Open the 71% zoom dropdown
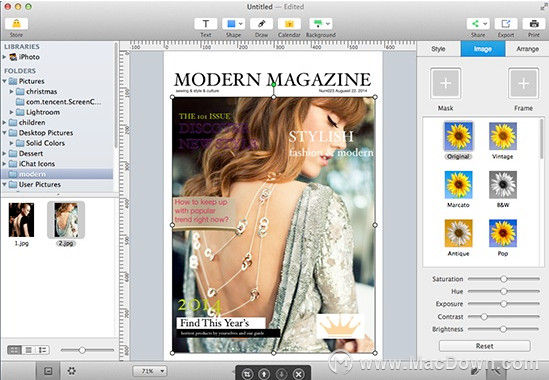 click(x=150, y=371)
